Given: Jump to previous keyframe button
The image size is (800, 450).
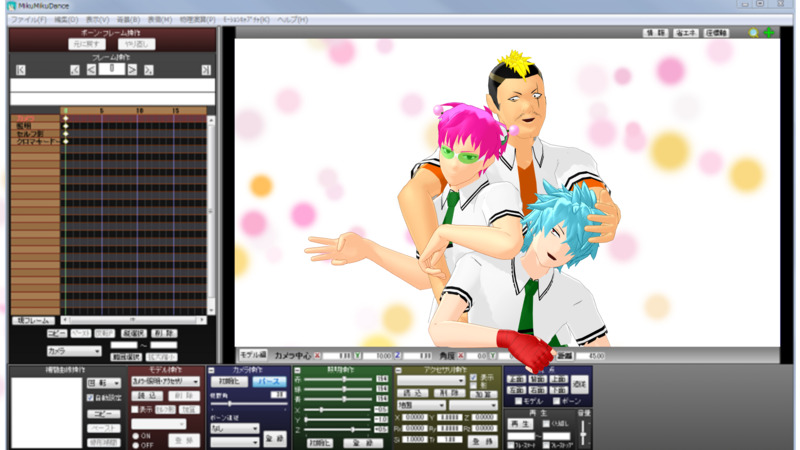Looking at the screenshot, I should [75, 70].
